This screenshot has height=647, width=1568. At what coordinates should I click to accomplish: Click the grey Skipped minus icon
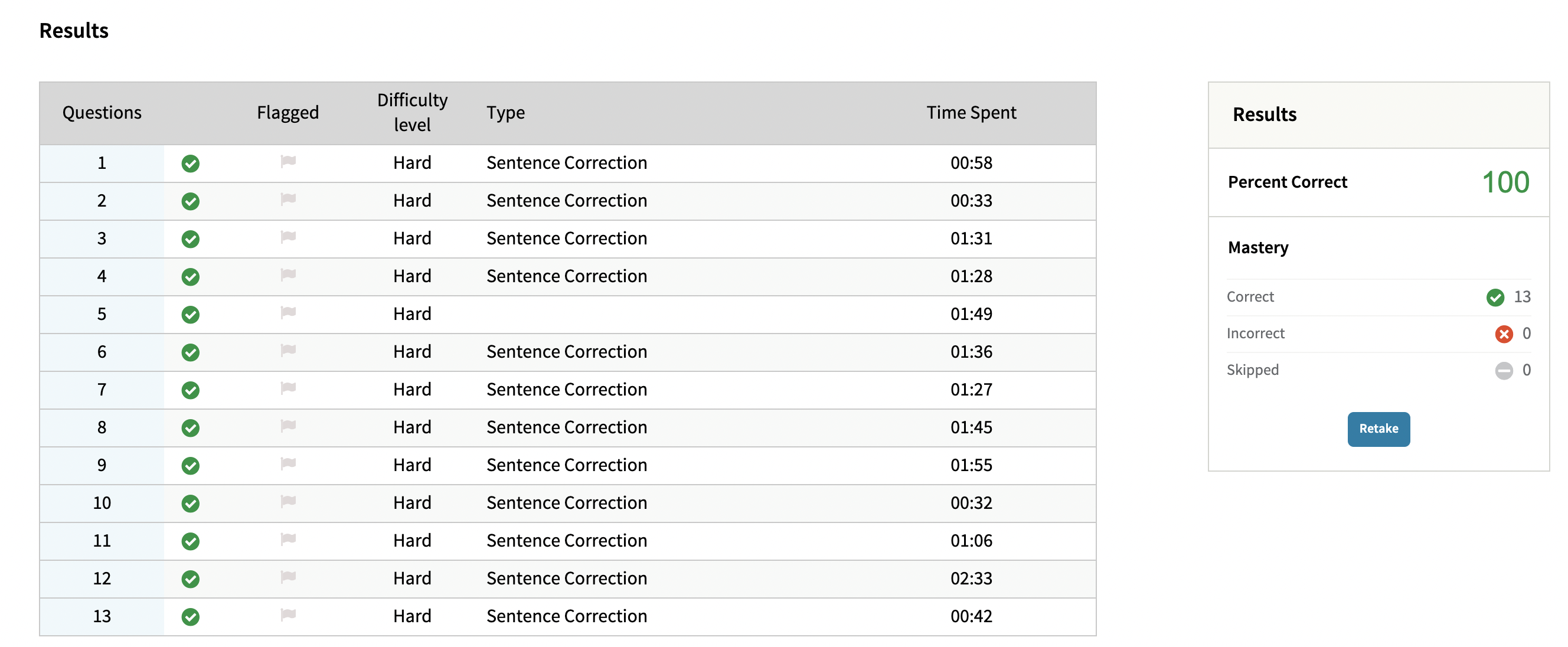pos(1504,370)
